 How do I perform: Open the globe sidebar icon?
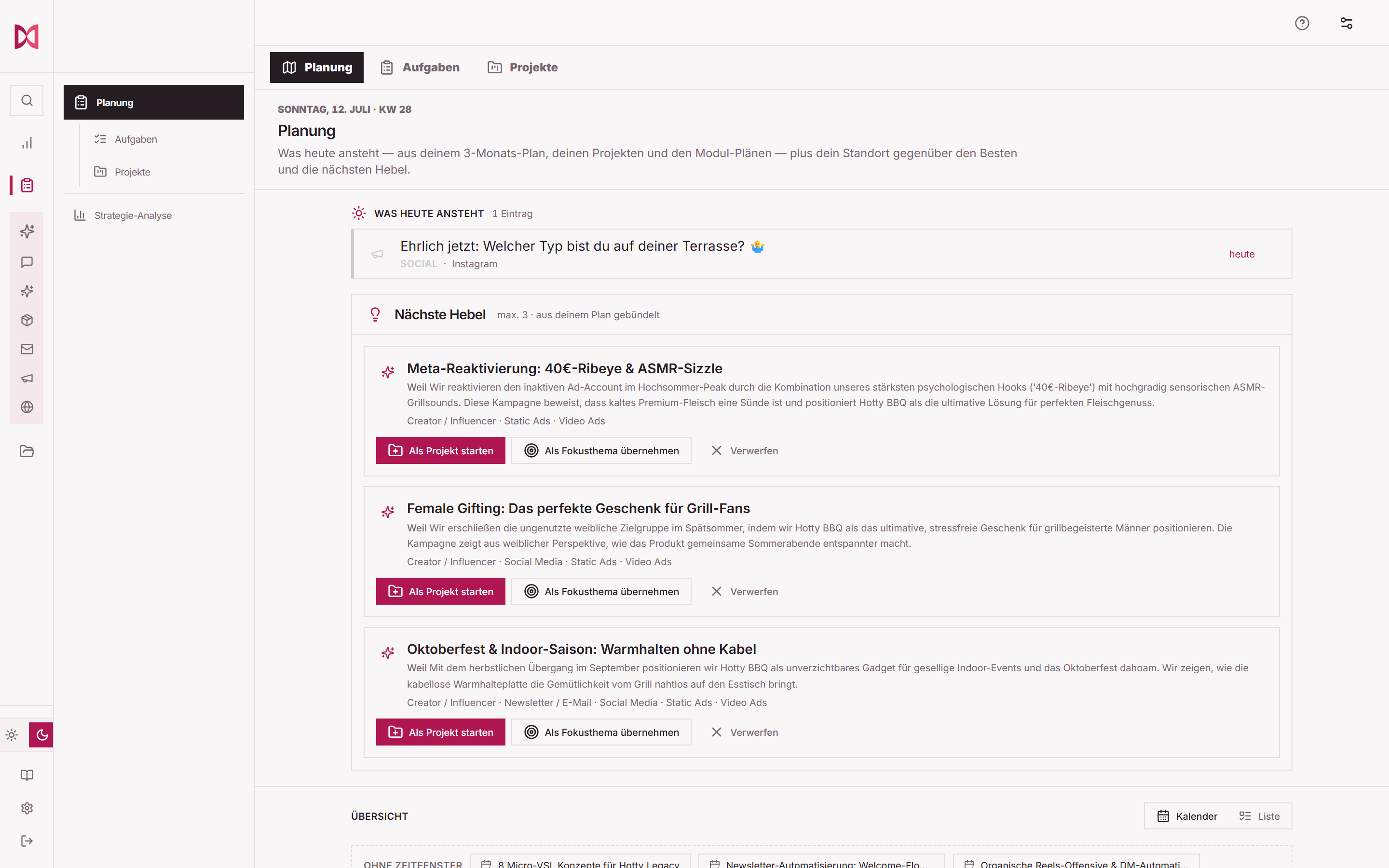[x=27, y=407]
